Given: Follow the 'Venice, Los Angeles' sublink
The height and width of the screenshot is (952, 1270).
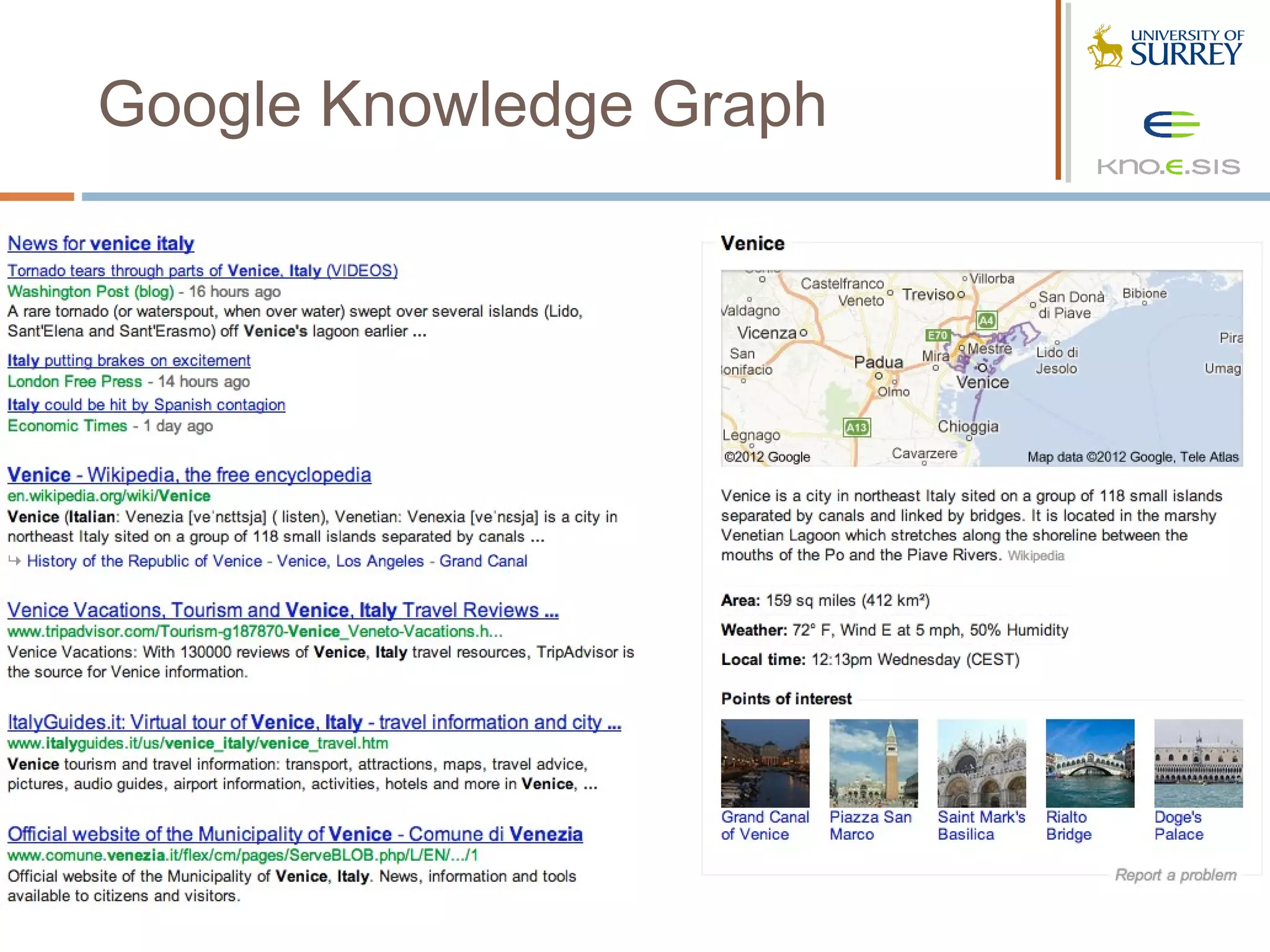Looking at the screenshot, I should [x=350, y=561].
